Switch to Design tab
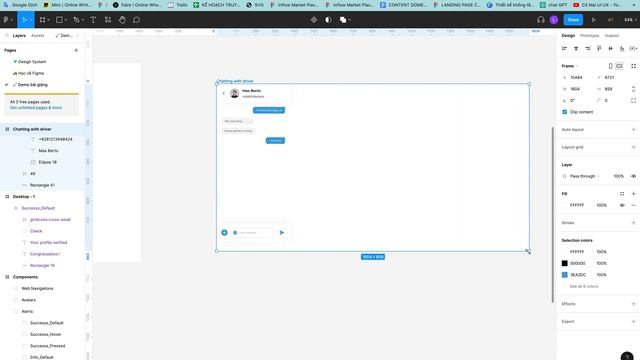The width and height of the screenshot is (640, 360). point(568,36)
